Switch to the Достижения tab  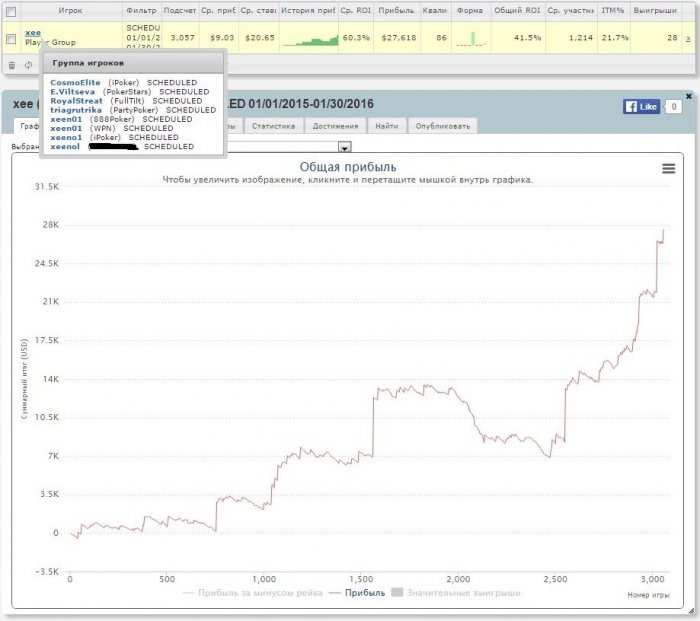[335, 126]
